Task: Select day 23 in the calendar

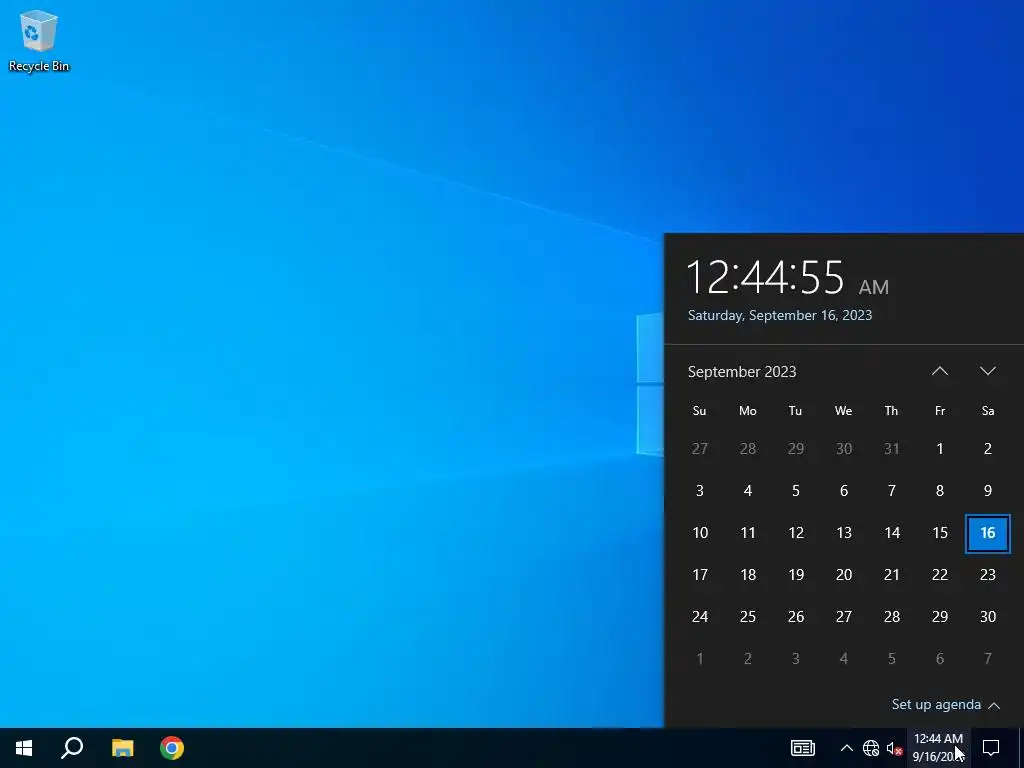Action: click(x=987, y=575)
